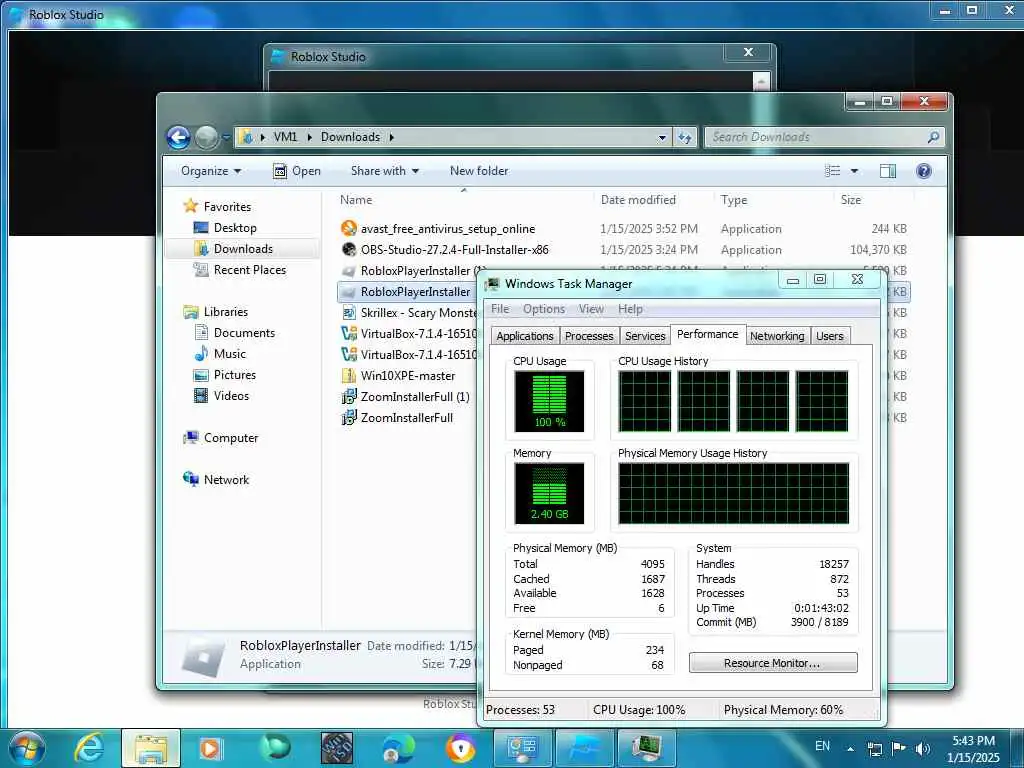Click the Network icon in navigation pane
The height and width of the screenshot is (768, 1024).
click(191, 479)
